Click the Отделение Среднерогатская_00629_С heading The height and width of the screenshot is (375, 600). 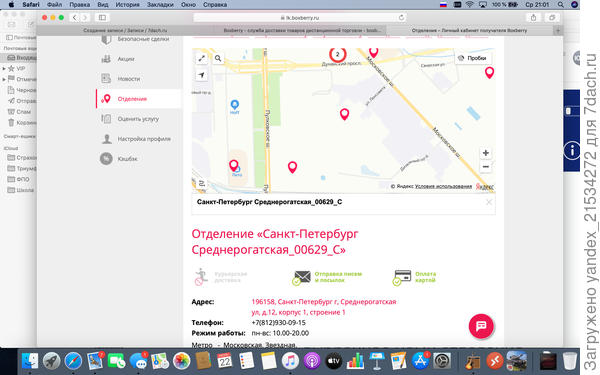pyautogui.click(x=275, y=241)
